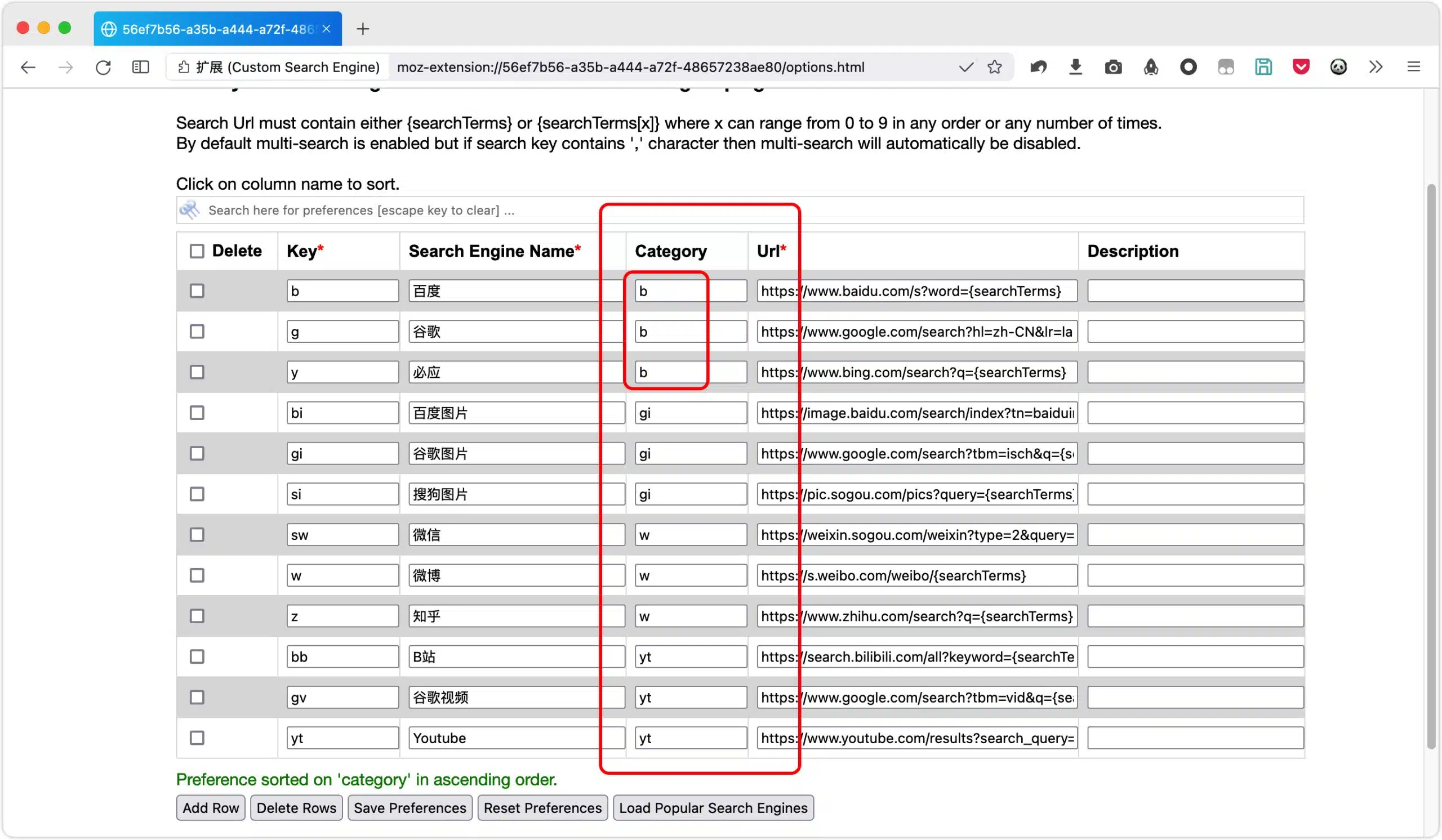Click the camera screenshot toolbar icon
The image size is (1442, 840).
click(x=1113, y=68)
